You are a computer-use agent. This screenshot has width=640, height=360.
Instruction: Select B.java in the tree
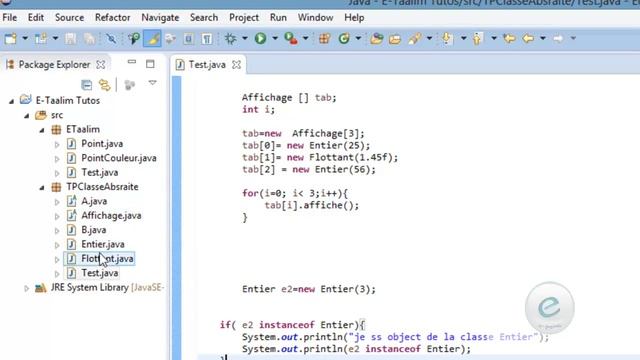pos(93,230)
